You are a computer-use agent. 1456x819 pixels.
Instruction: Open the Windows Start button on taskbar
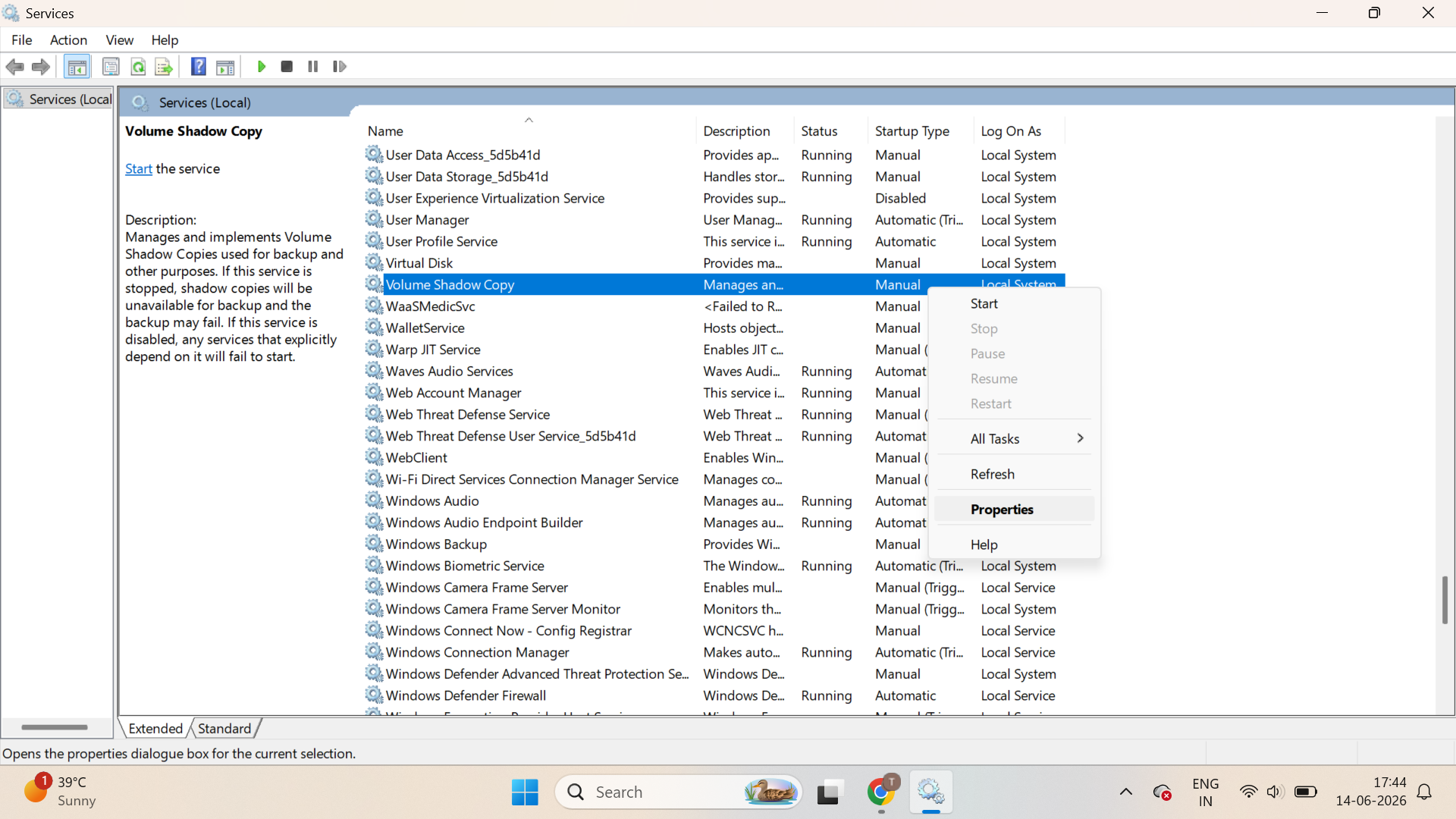525,792
